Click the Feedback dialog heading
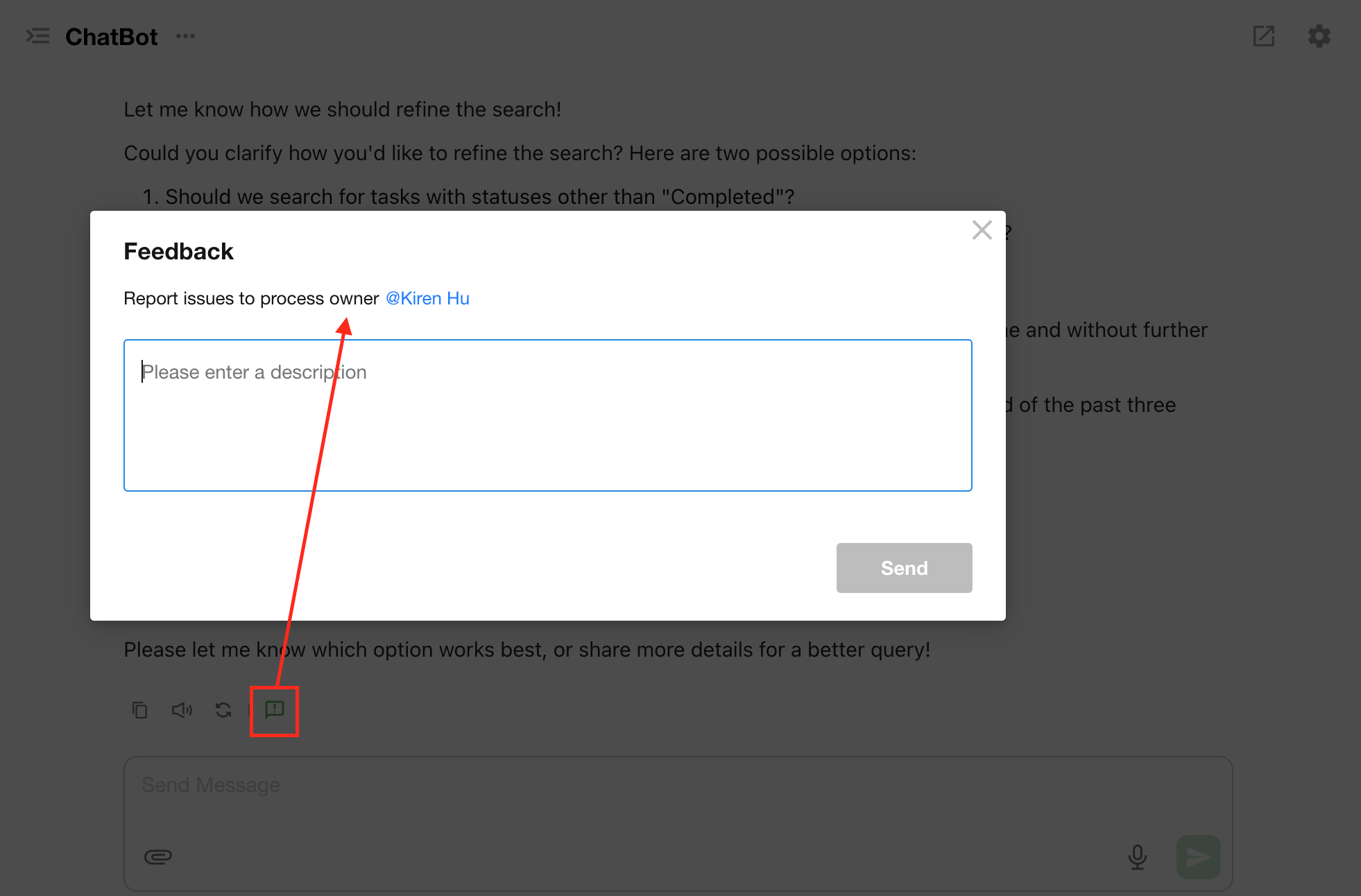The height and width of the screenshot is (896, 1361). (x=178, y=252)
